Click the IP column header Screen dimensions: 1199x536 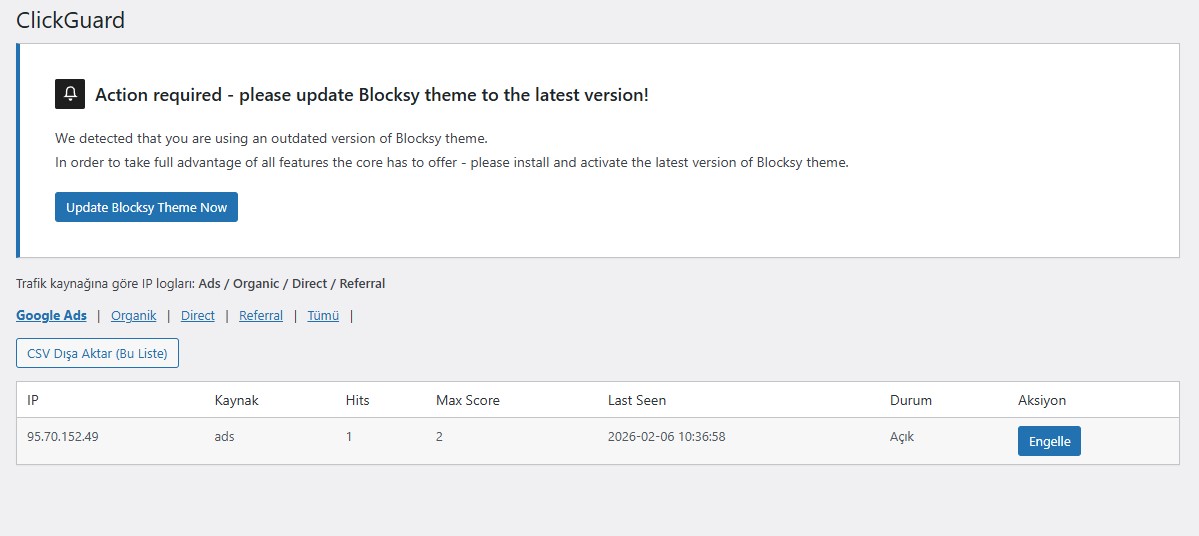pyautogui.click(x=33, y=400)
